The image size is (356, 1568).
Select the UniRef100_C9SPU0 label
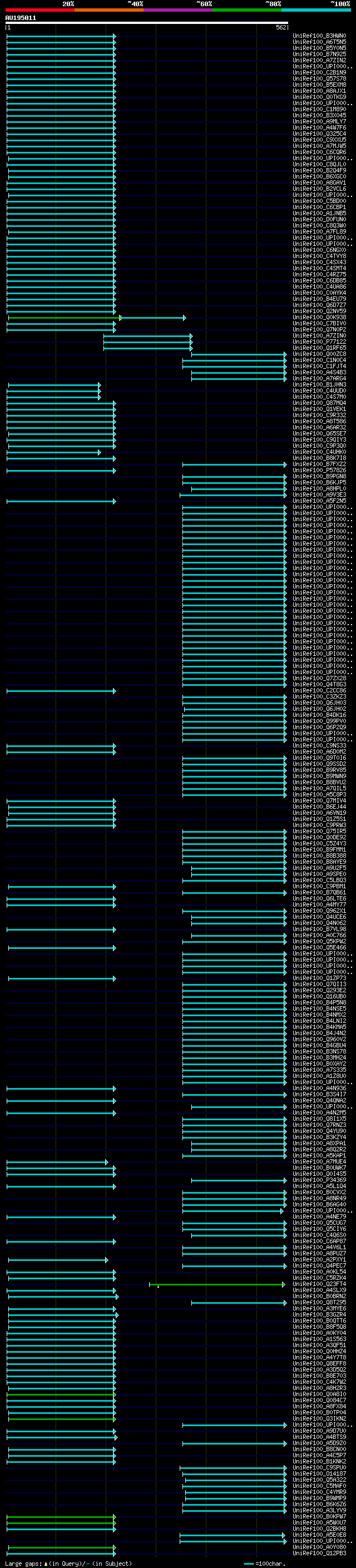(x=319, y=1467)
